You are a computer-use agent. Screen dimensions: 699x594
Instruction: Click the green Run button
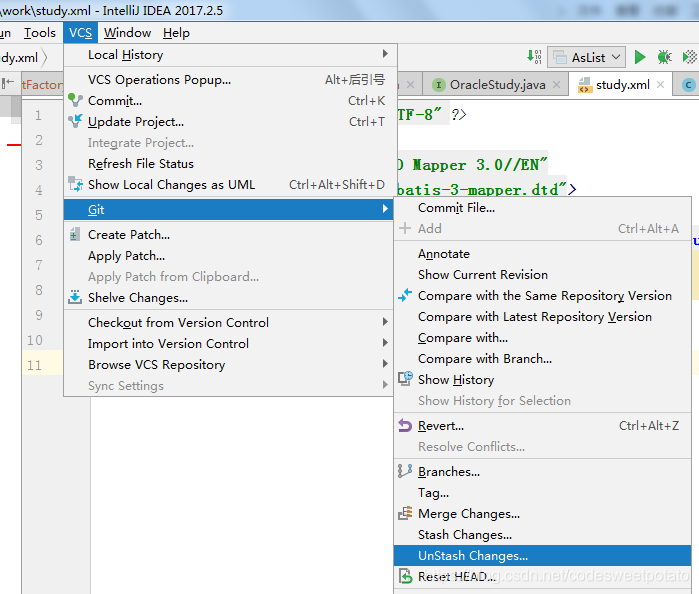(x=640, y=57)
